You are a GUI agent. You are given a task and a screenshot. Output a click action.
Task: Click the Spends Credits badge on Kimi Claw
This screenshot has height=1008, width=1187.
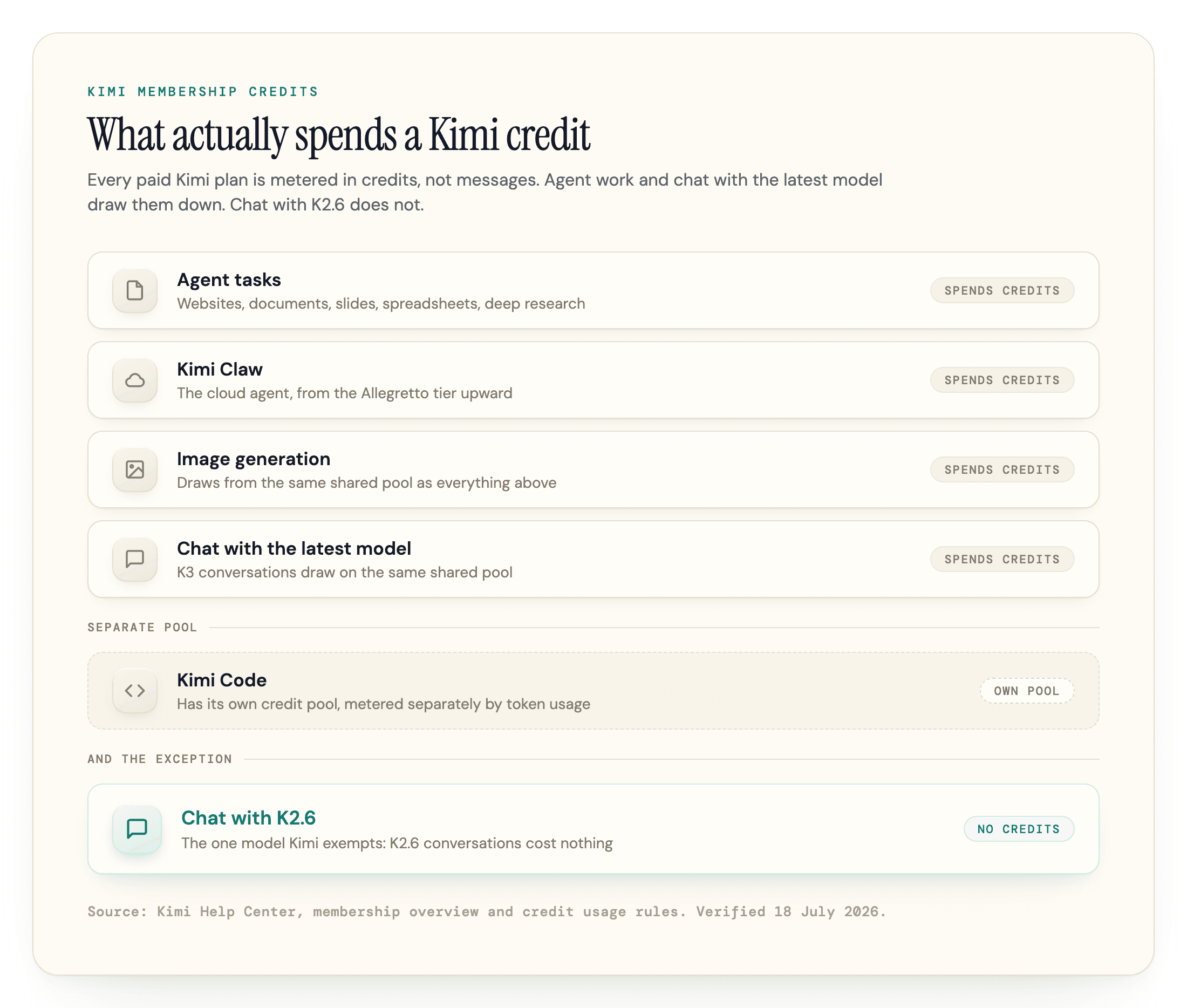pos(1002,380)
